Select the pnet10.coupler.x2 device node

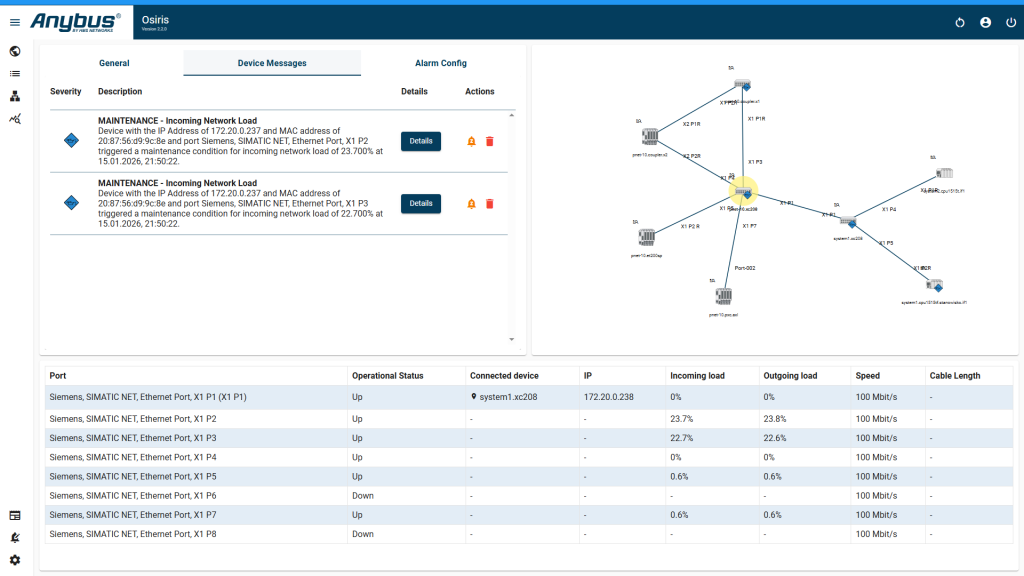pyautogui.click(x=650, y=136)
